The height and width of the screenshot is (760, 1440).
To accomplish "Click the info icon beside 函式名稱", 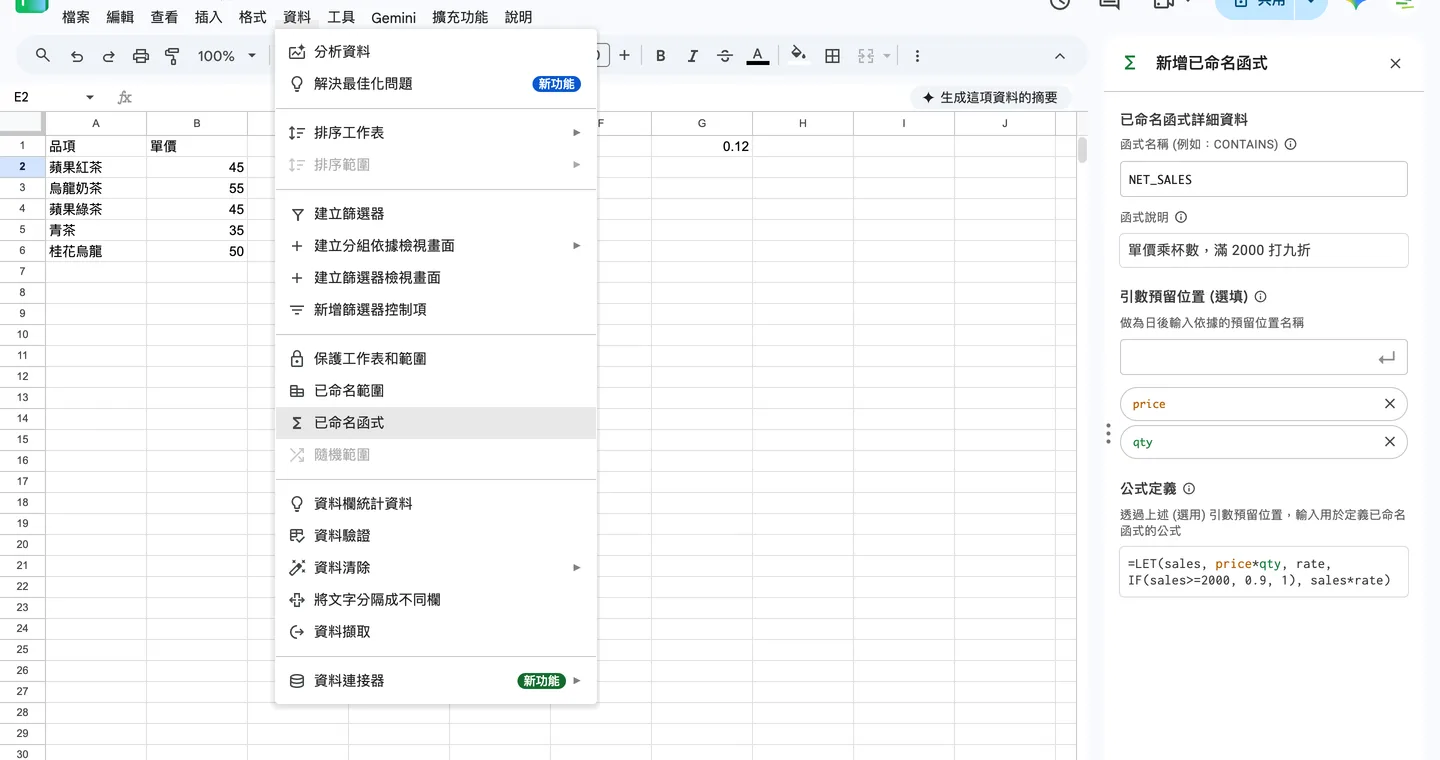I will [1290, 144].
